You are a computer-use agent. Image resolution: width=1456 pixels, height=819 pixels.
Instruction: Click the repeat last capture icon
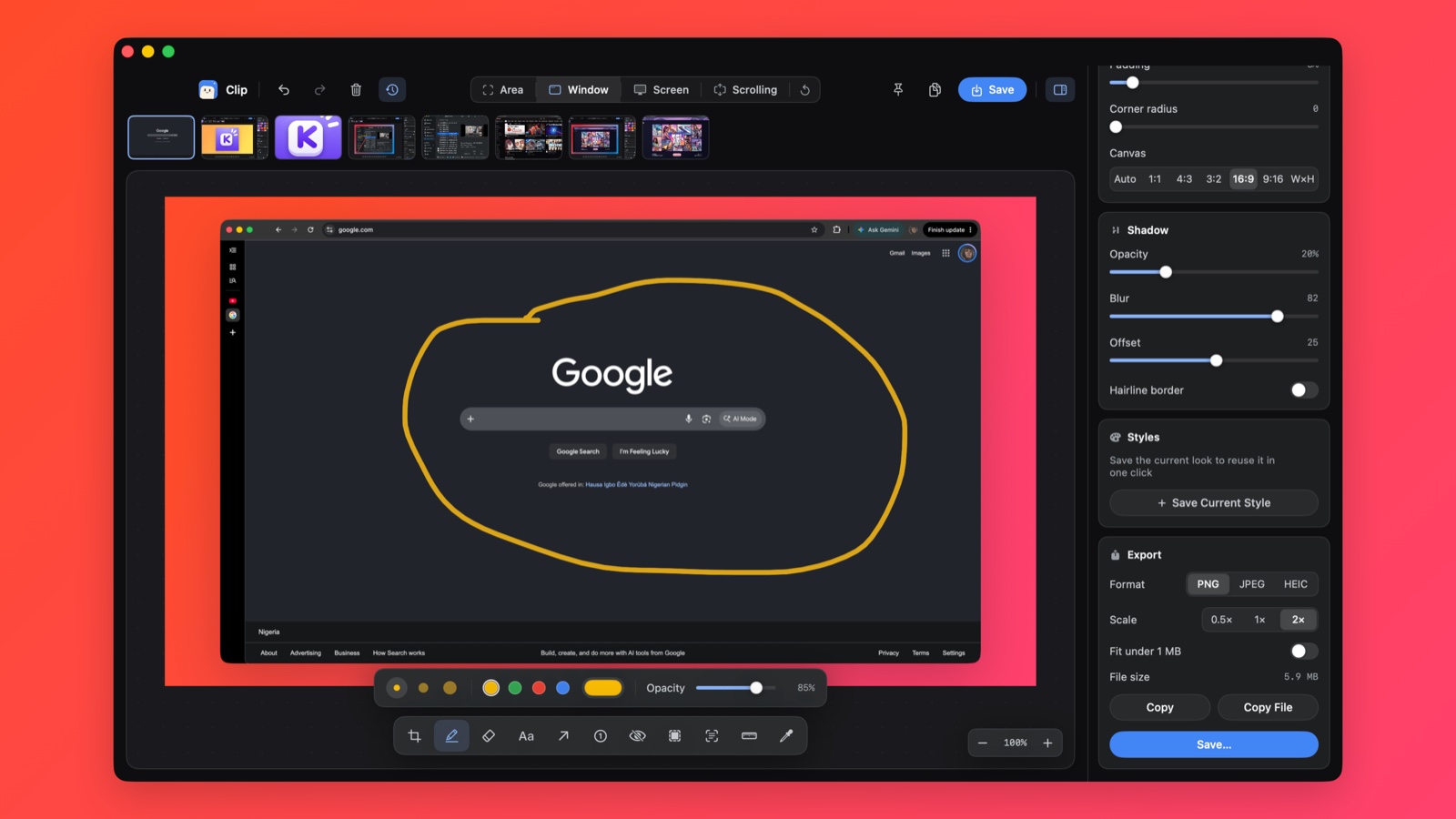pos(805,90)
